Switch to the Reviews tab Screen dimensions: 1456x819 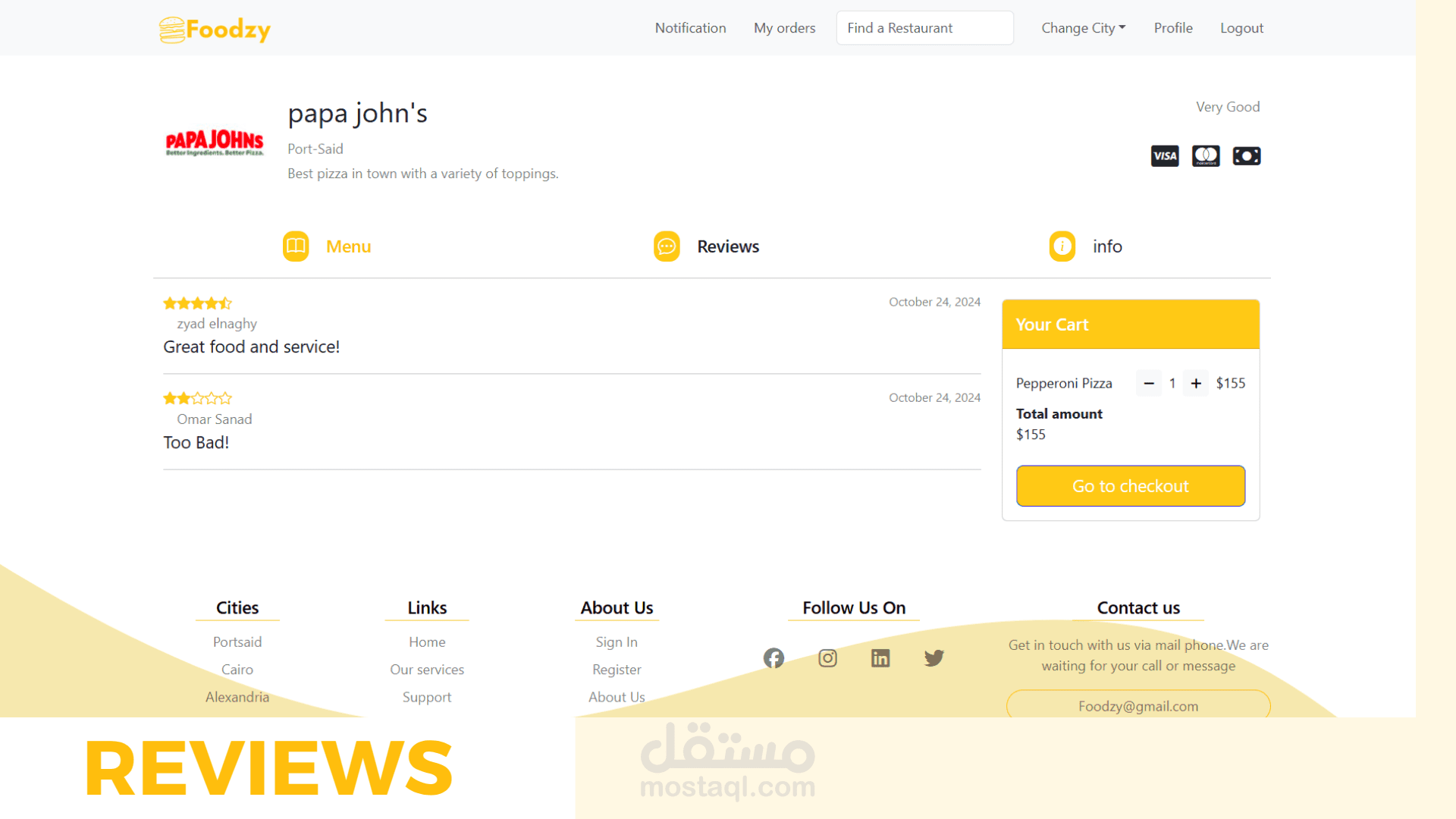(x=727, y=246)
